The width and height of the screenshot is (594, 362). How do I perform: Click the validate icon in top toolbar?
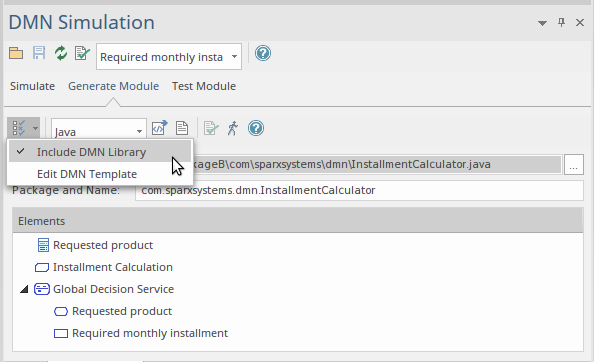pyautogui.click(x=82, y=53)
